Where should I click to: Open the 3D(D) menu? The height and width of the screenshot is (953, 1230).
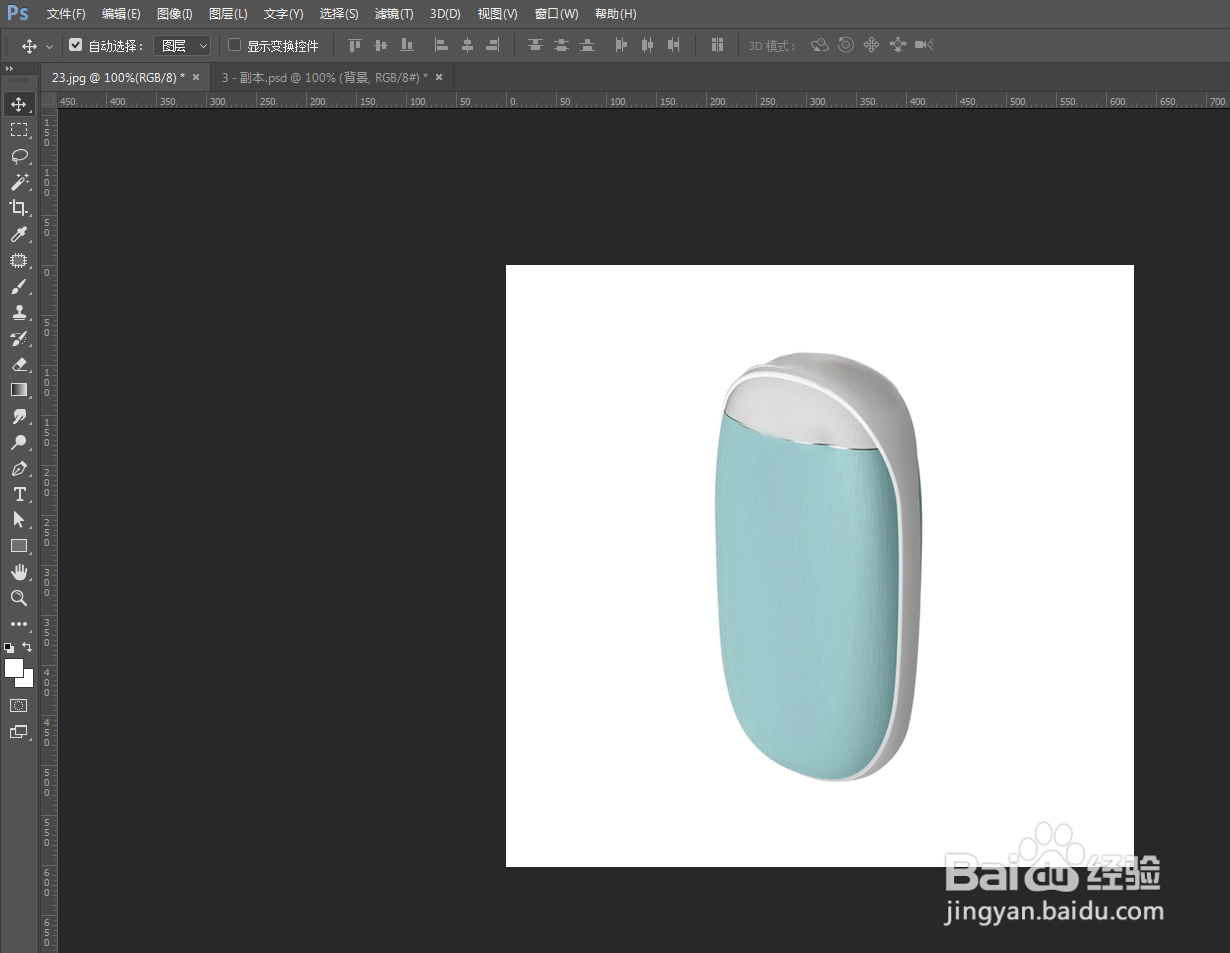445,14
